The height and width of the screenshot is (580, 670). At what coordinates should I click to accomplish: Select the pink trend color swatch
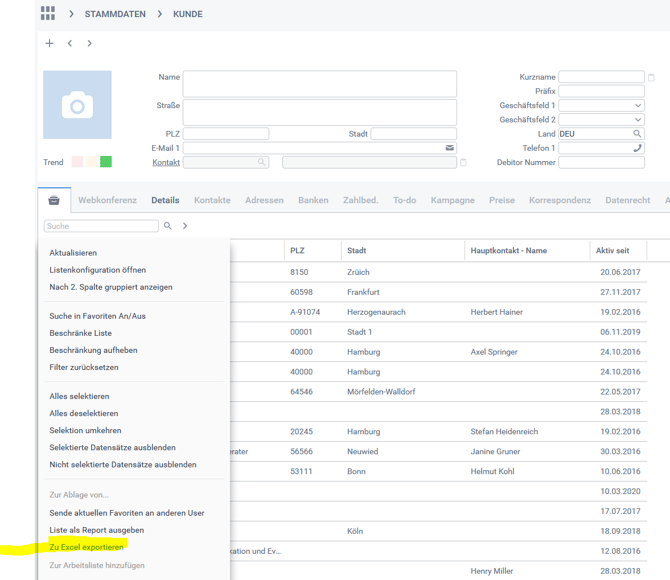77,162
